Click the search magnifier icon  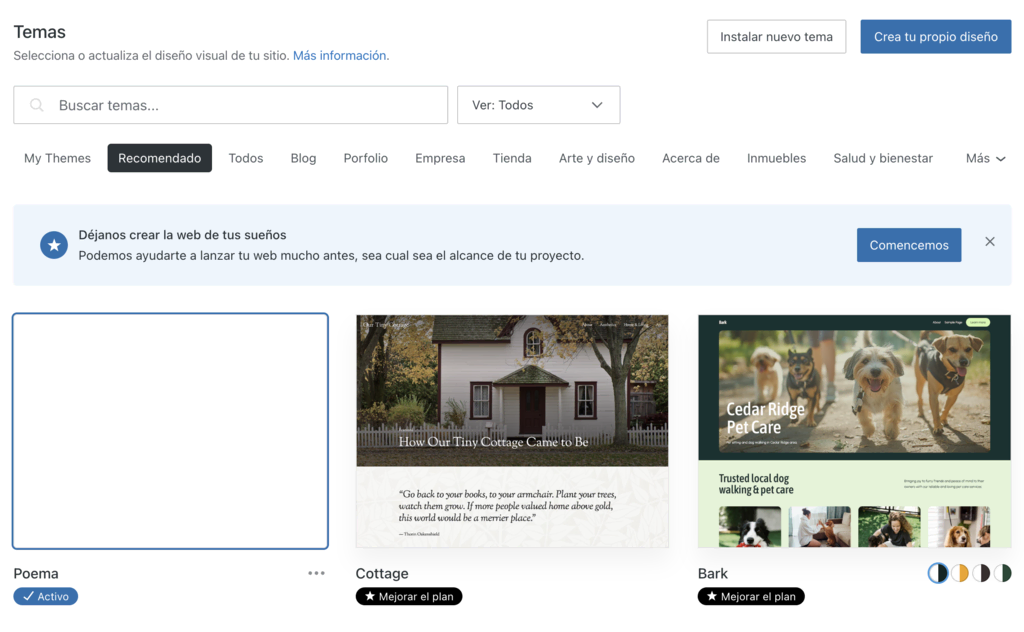[36, 104]
